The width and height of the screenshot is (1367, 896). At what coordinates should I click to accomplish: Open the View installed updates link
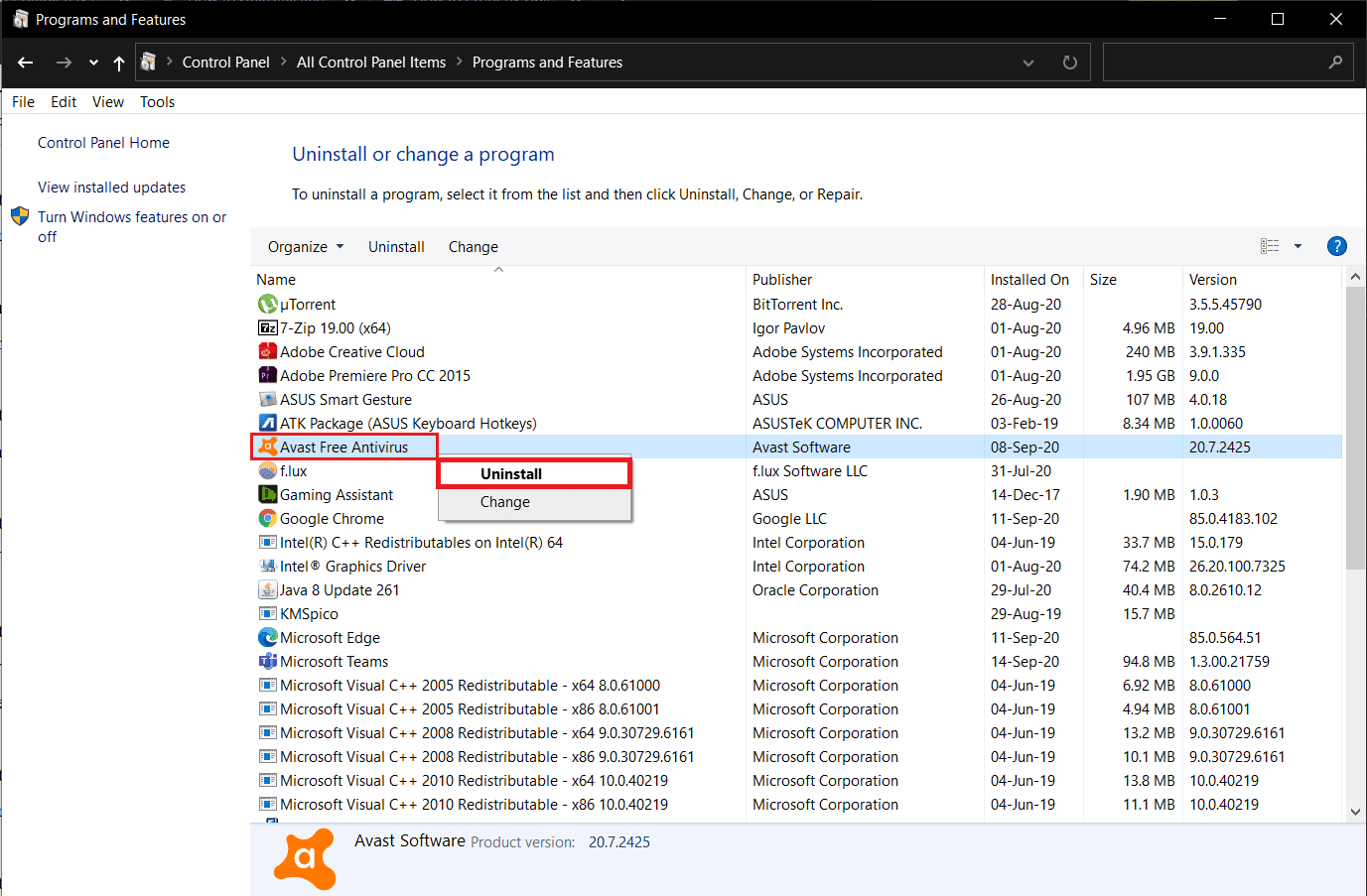click(x=111, y=187)
